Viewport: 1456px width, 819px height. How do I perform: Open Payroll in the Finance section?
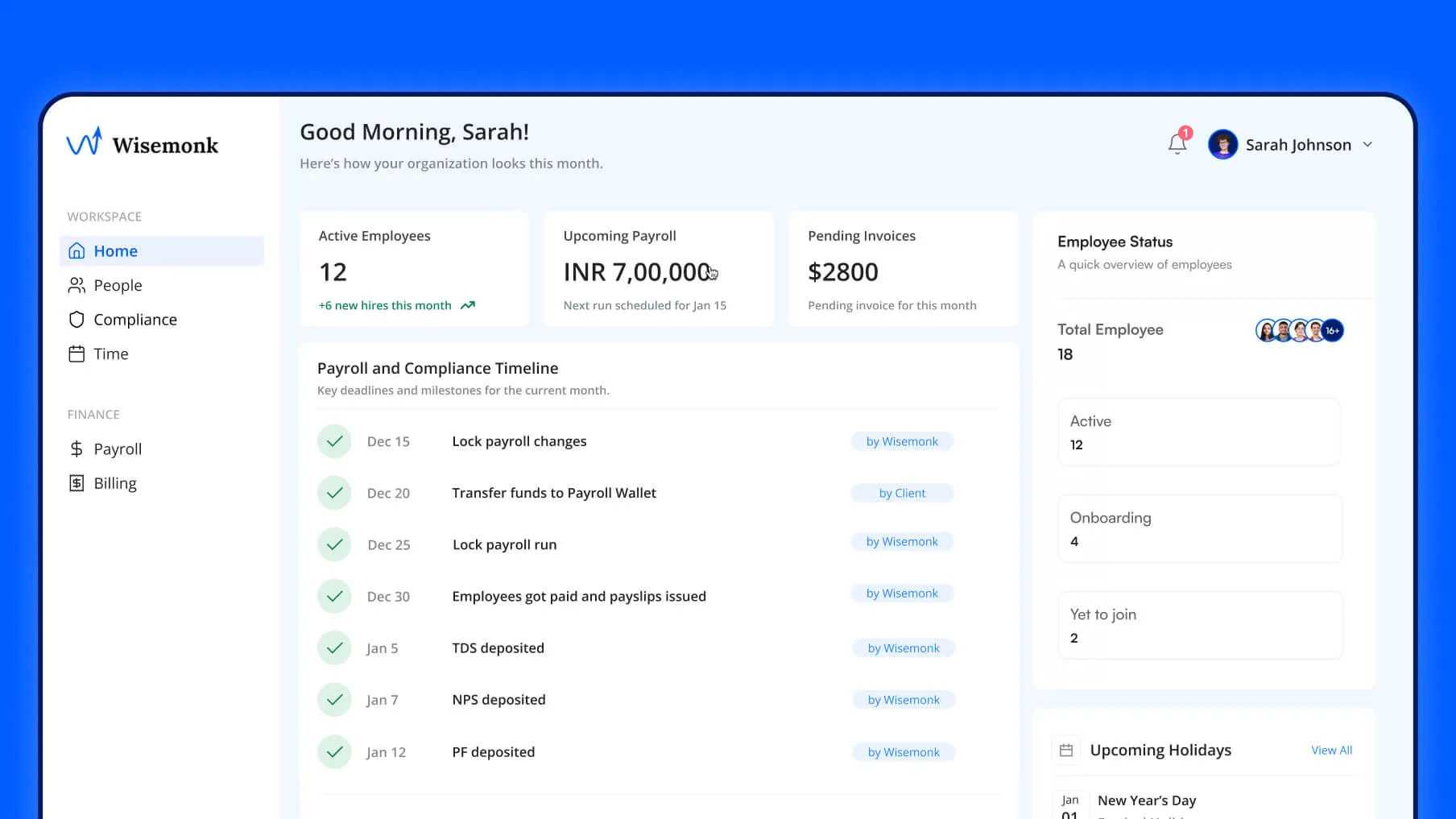coord(162,449)
